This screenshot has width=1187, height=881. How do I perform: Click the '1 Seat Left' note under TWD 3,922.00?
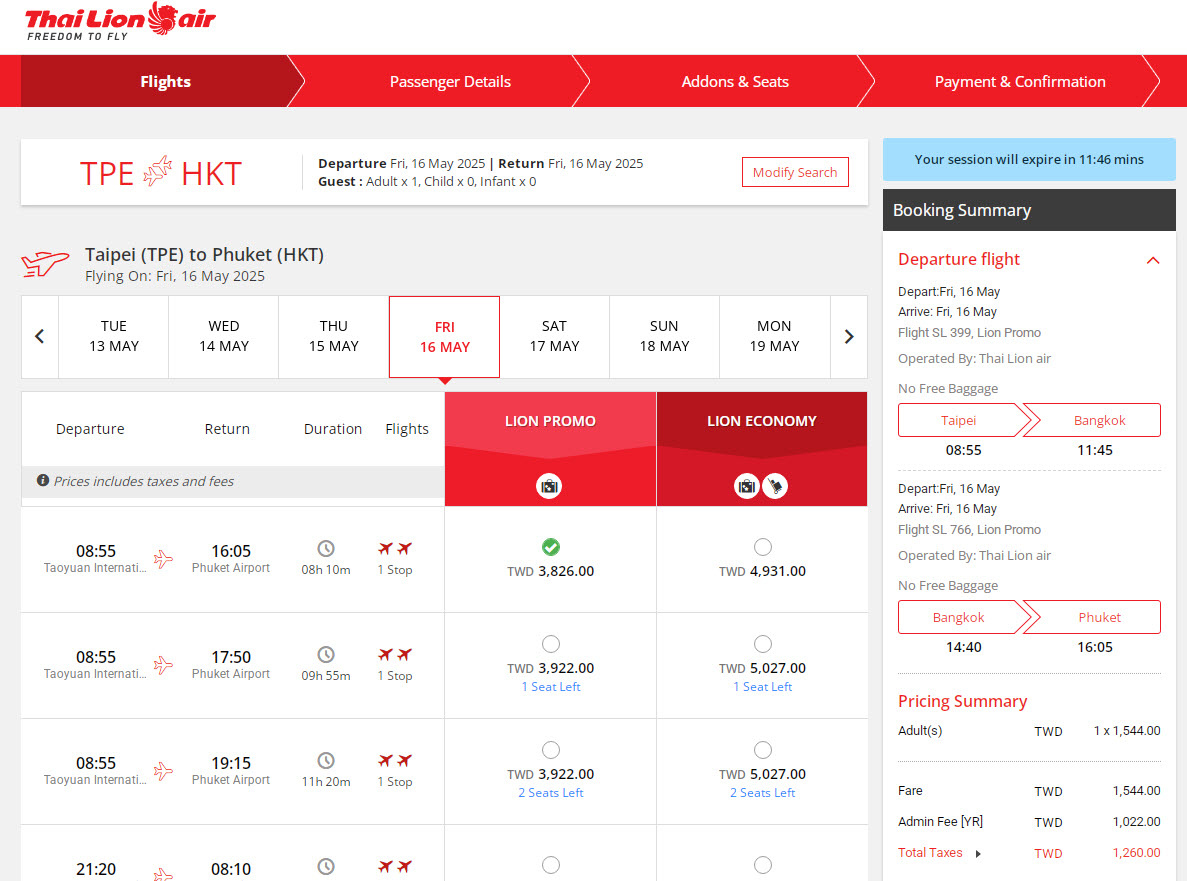[x=551, y=686]
